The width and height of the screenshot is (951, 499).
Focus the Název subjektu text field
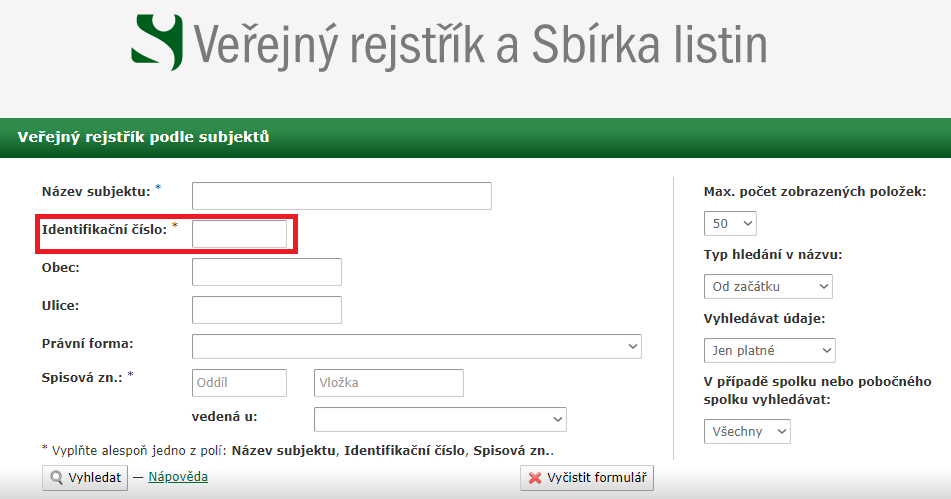pyautogui.click(x=341, y=196)
